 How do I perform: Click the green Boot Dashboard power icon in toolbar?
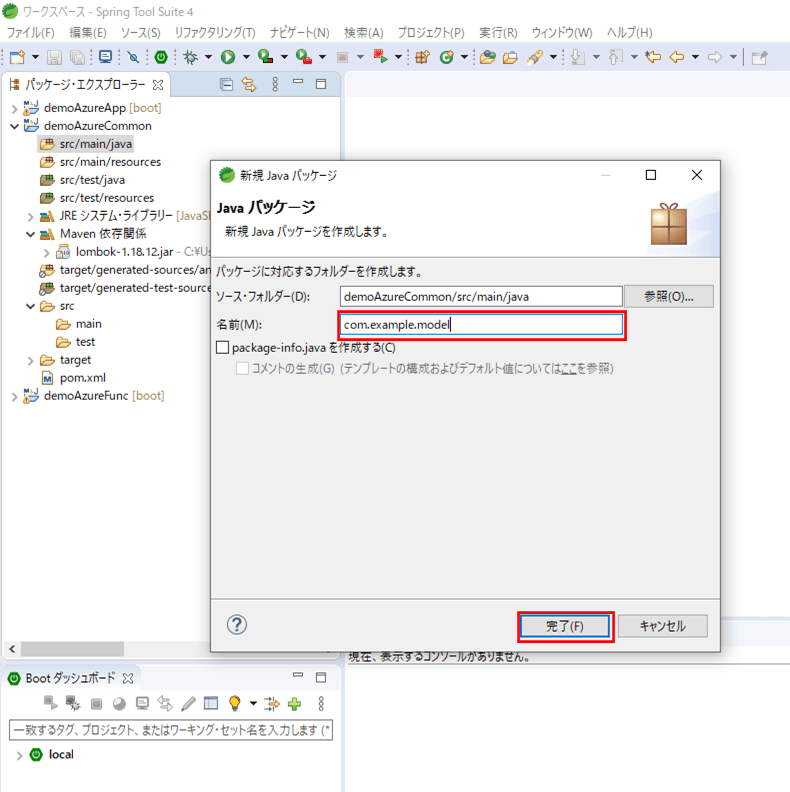click(x=161, y=57)
